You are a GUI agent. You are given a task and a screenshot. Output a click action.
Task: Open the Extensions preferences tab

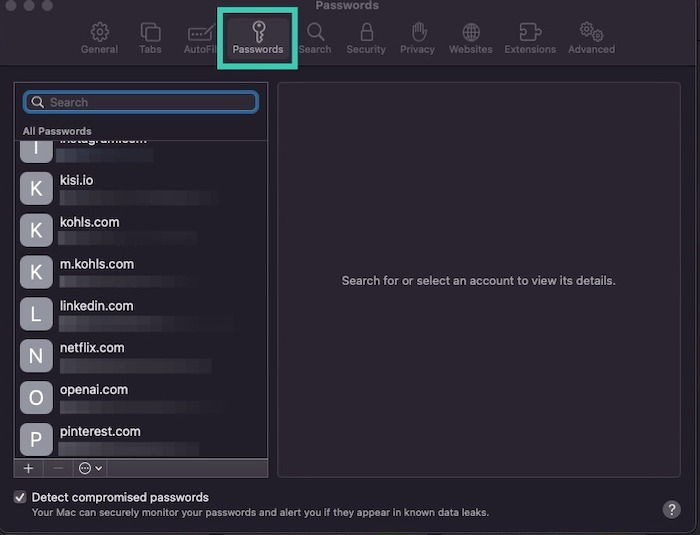530,38
